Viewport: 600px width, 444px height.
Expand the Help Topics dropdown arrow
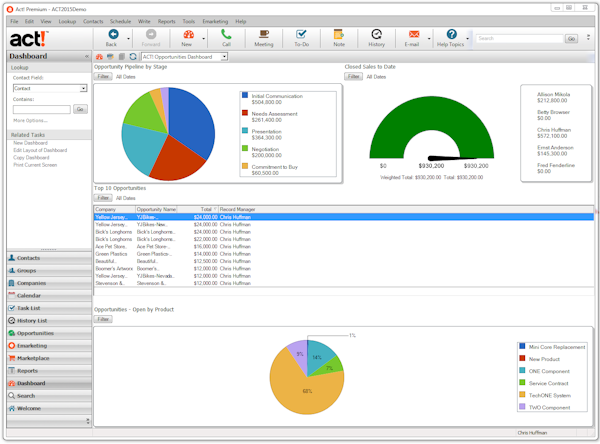(x=467, y=37)
